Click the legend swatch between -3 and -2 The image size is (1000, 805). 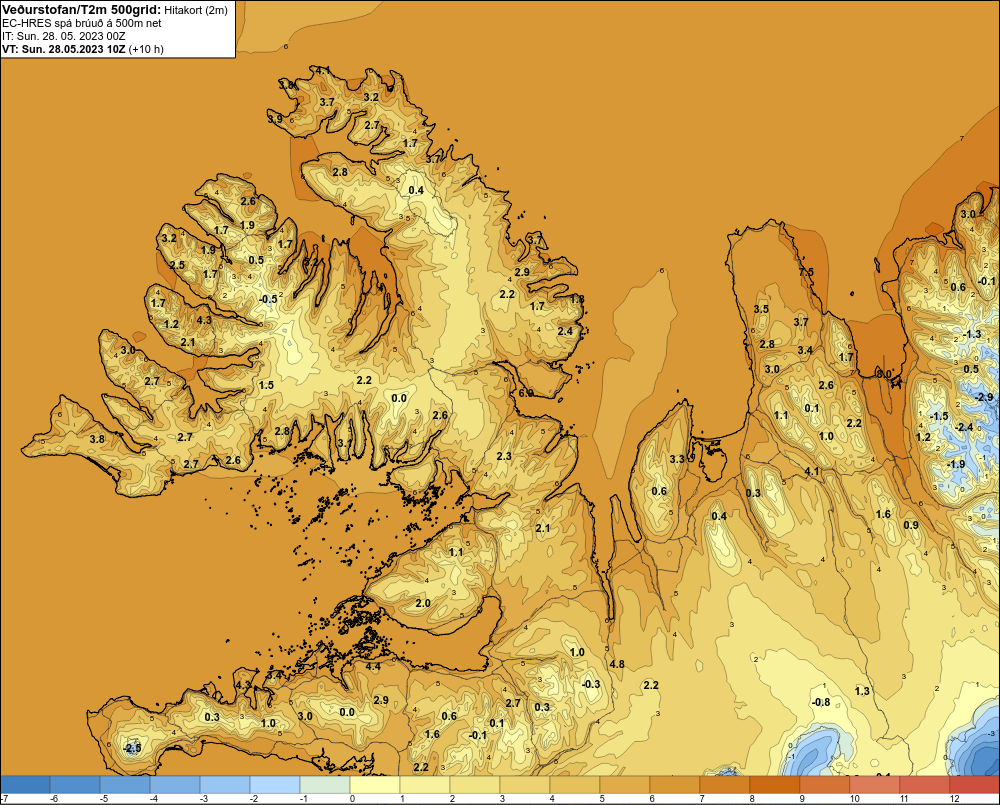click(225, 785)
